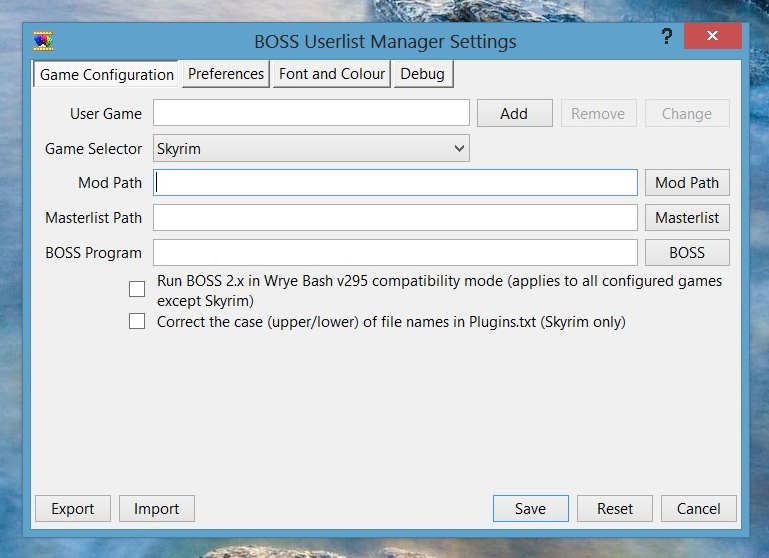Export the current settings
This screenshot has width=769, height=558.
[73, 509]
